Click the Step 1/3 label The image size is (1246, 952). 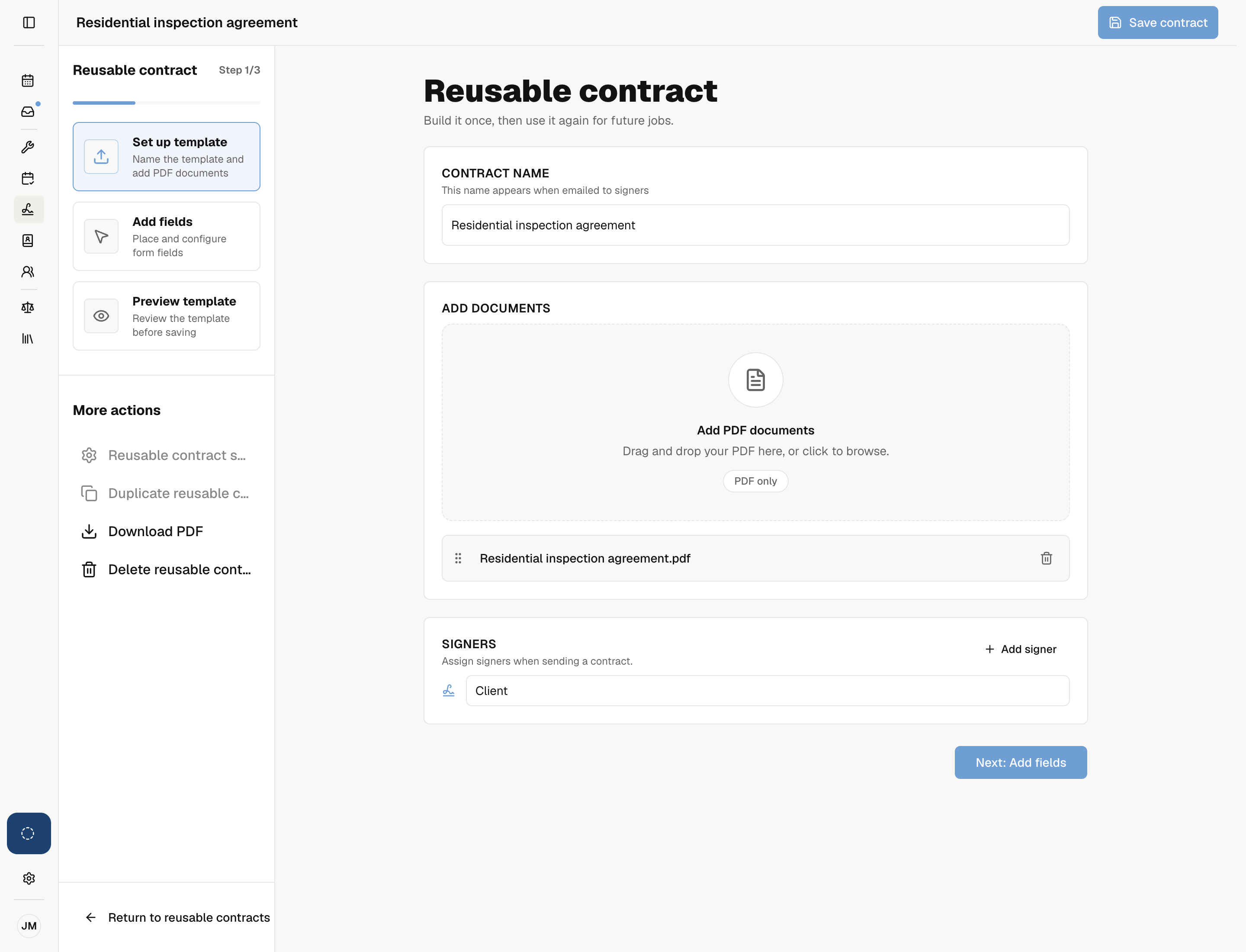[x=240, y=70]
